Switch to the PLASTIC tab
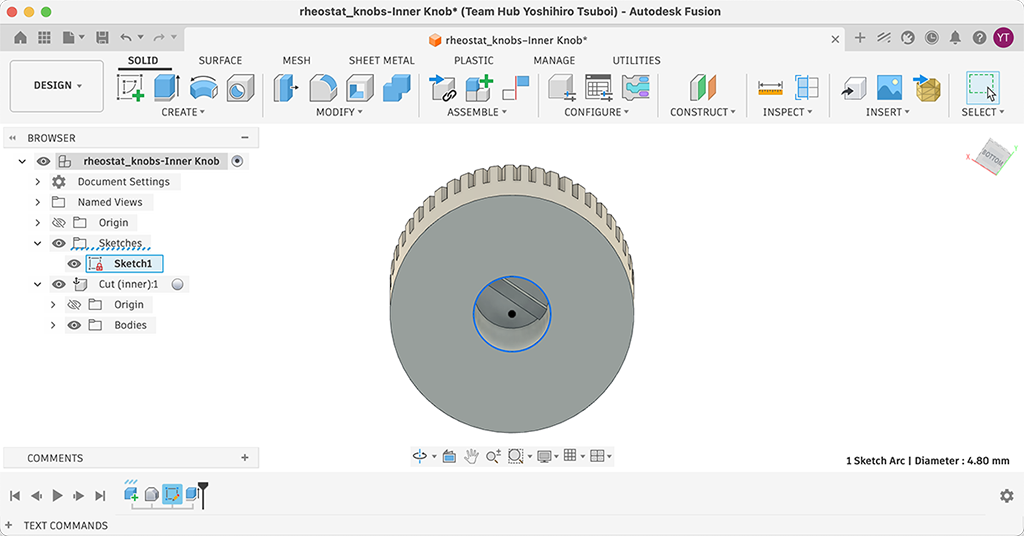 tap(473, 60)
